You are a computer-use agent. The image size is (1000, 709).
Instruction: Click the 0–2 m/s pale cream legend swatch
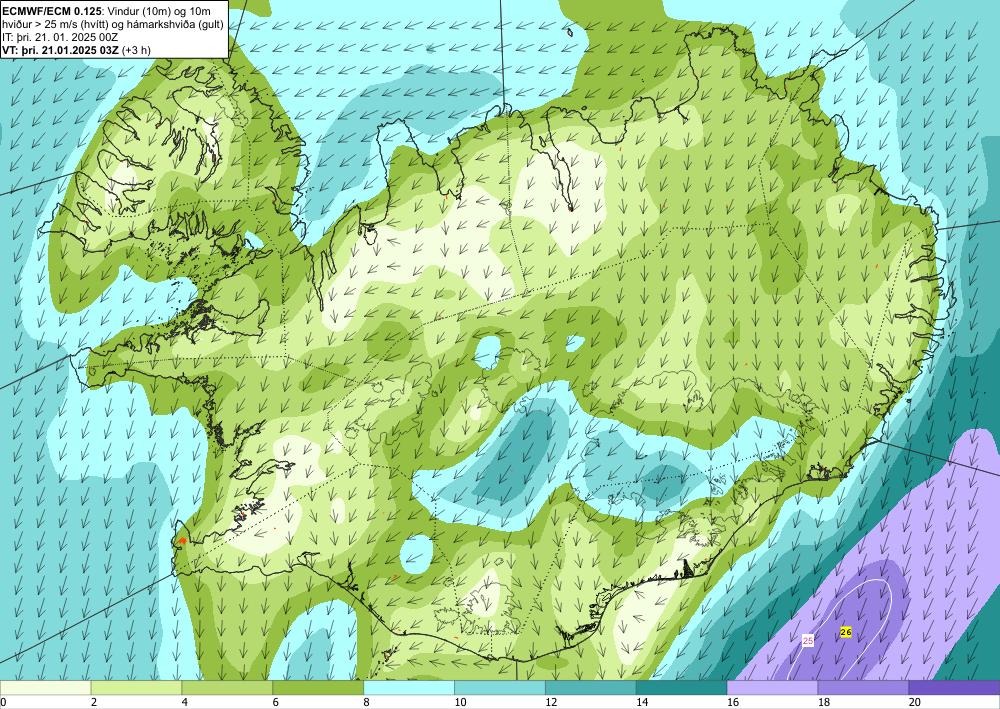click(x=45, y=688)
